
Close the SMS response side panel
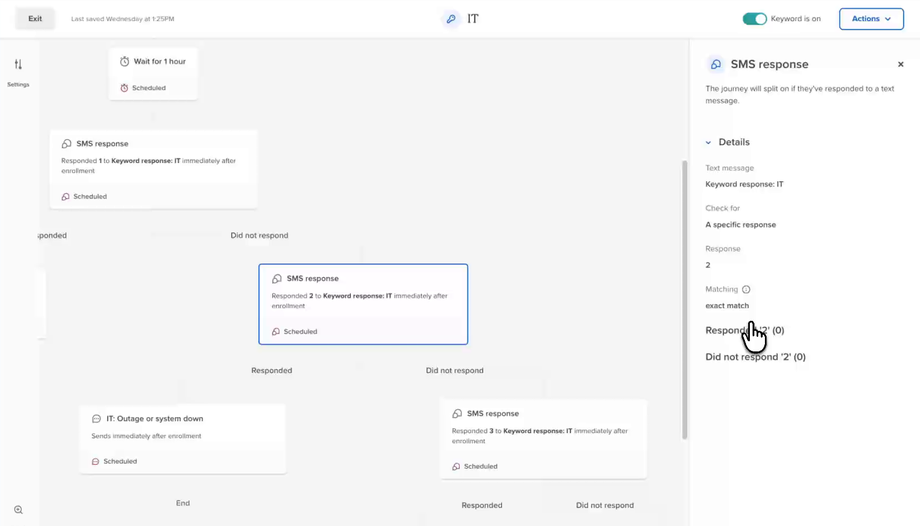[901, 65]
